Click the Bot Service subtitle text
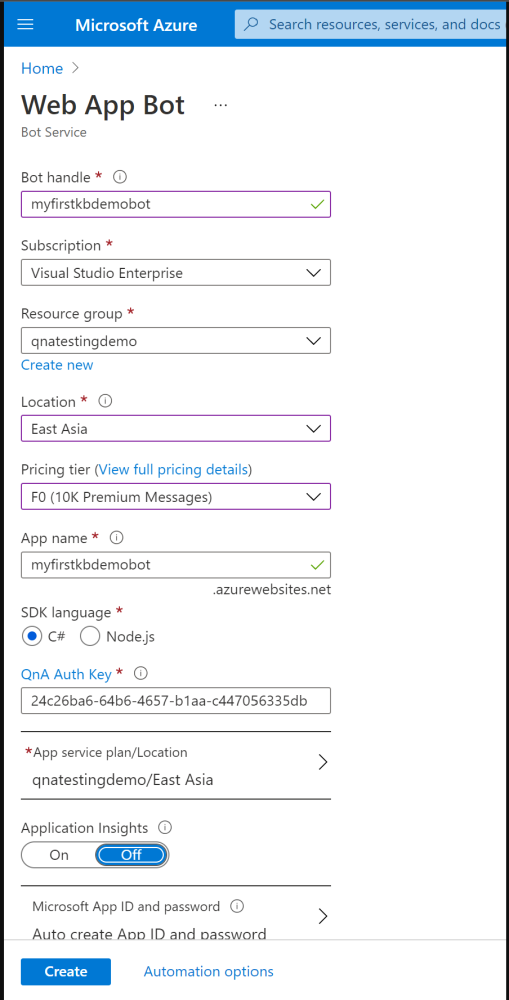 click(x=54, y=133)
